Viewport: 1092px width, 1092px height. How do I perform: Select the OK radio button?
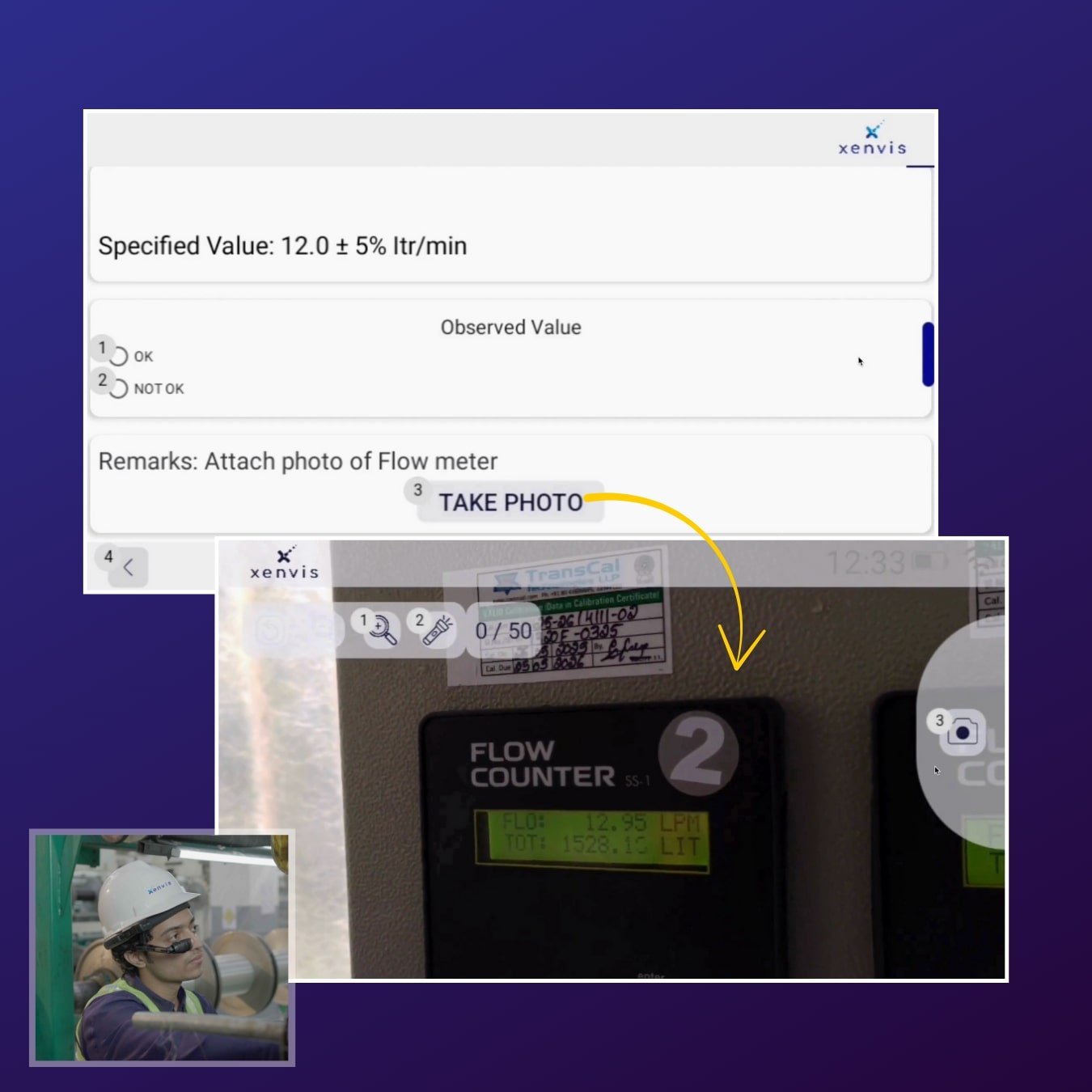tap(120, 357)
